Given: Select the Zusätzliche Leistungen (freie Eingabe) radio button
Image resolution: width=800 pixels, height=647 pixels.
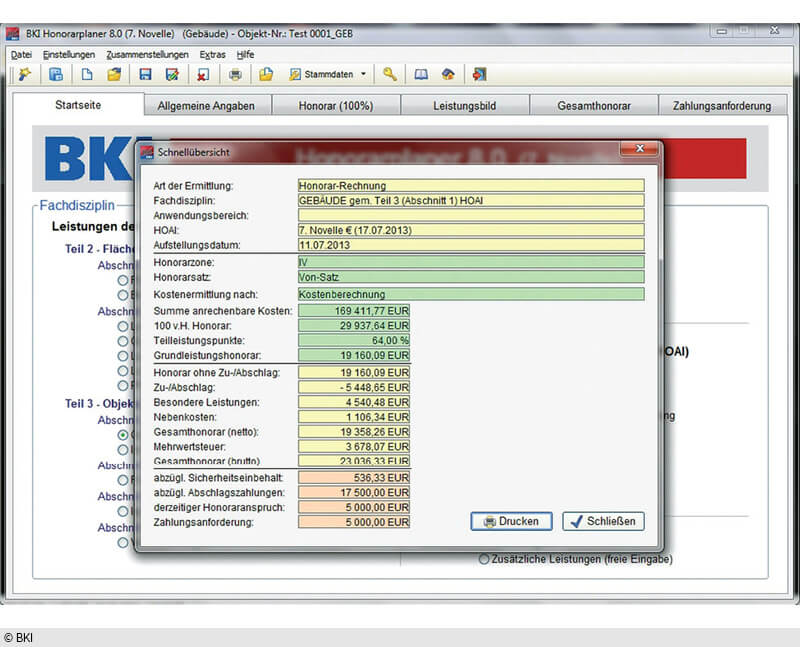Looking at the screenshot, I should tap(484, 559).
